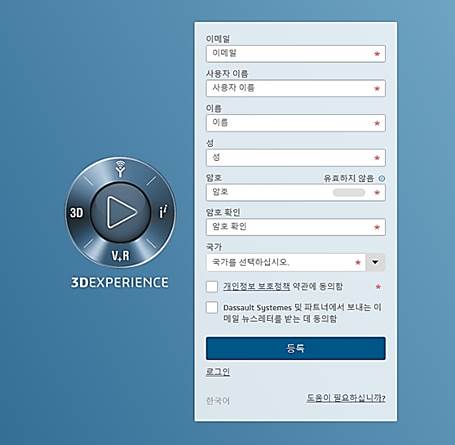This screenshot has height=445, width=455.
Task: Focus the 이메일 input field
Action: pyautogui.click(x=296, y=54)
